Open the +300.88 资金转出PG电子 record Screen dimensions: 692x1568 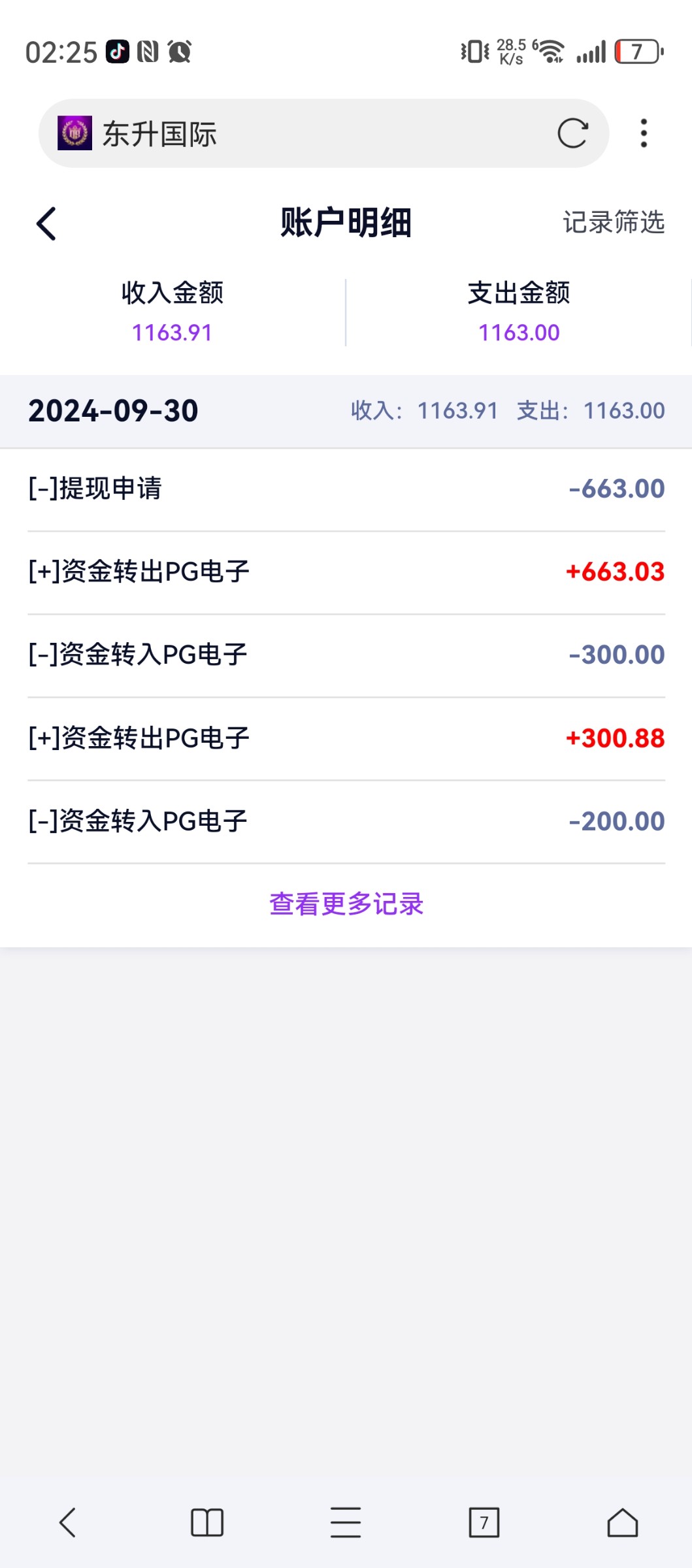tap(346, 738)
